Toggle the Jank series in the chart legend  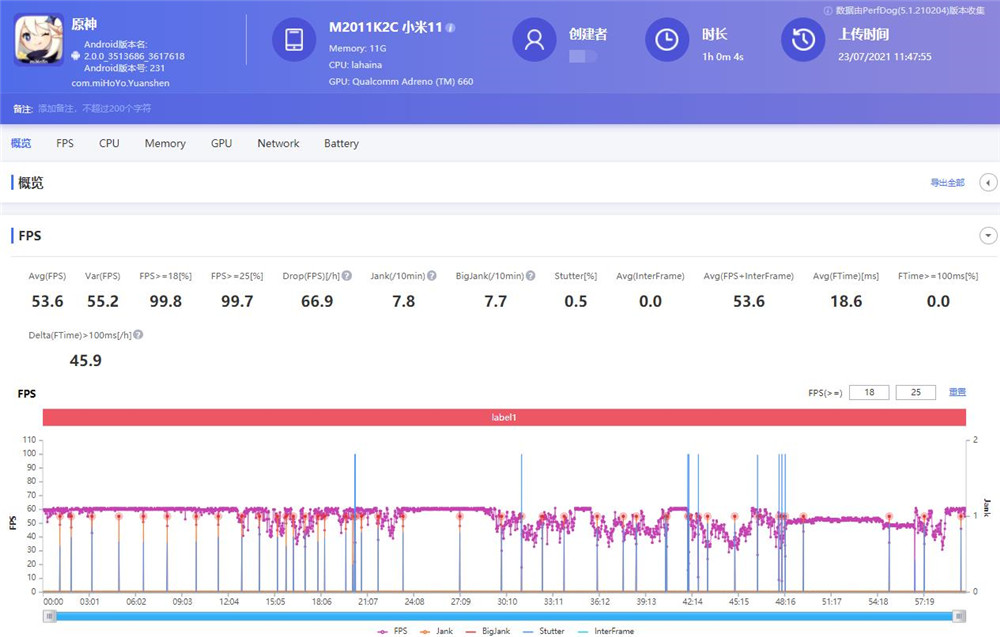[437, 631]
